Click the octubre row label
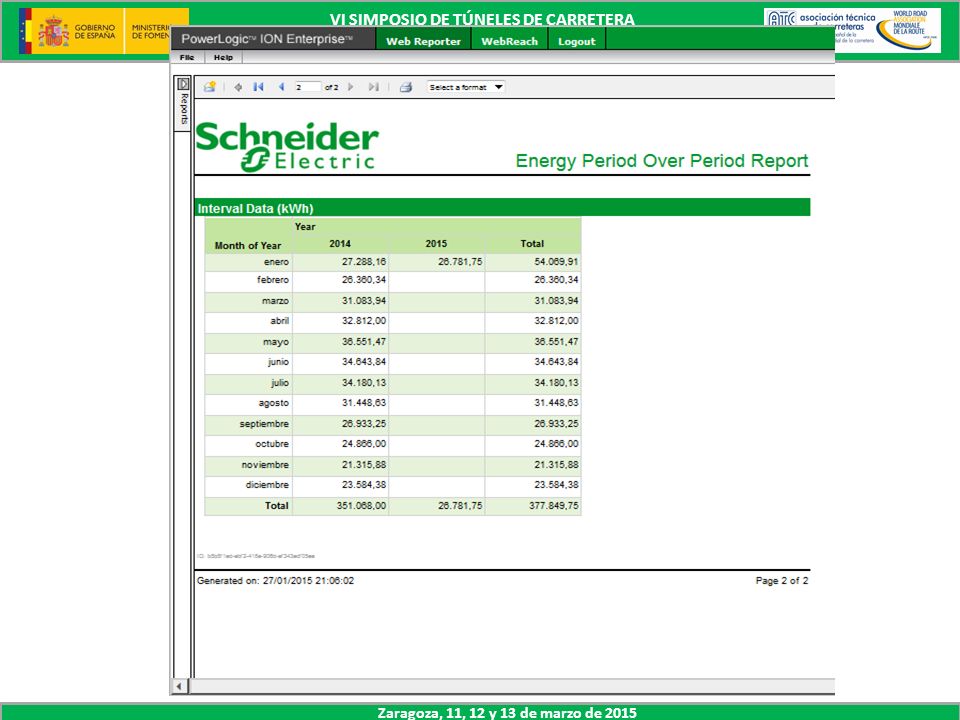 [x=272, y=444]
